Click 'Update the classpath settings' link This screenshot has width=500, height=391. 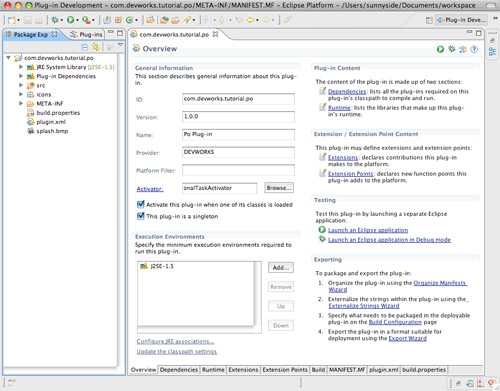point(177,352)
